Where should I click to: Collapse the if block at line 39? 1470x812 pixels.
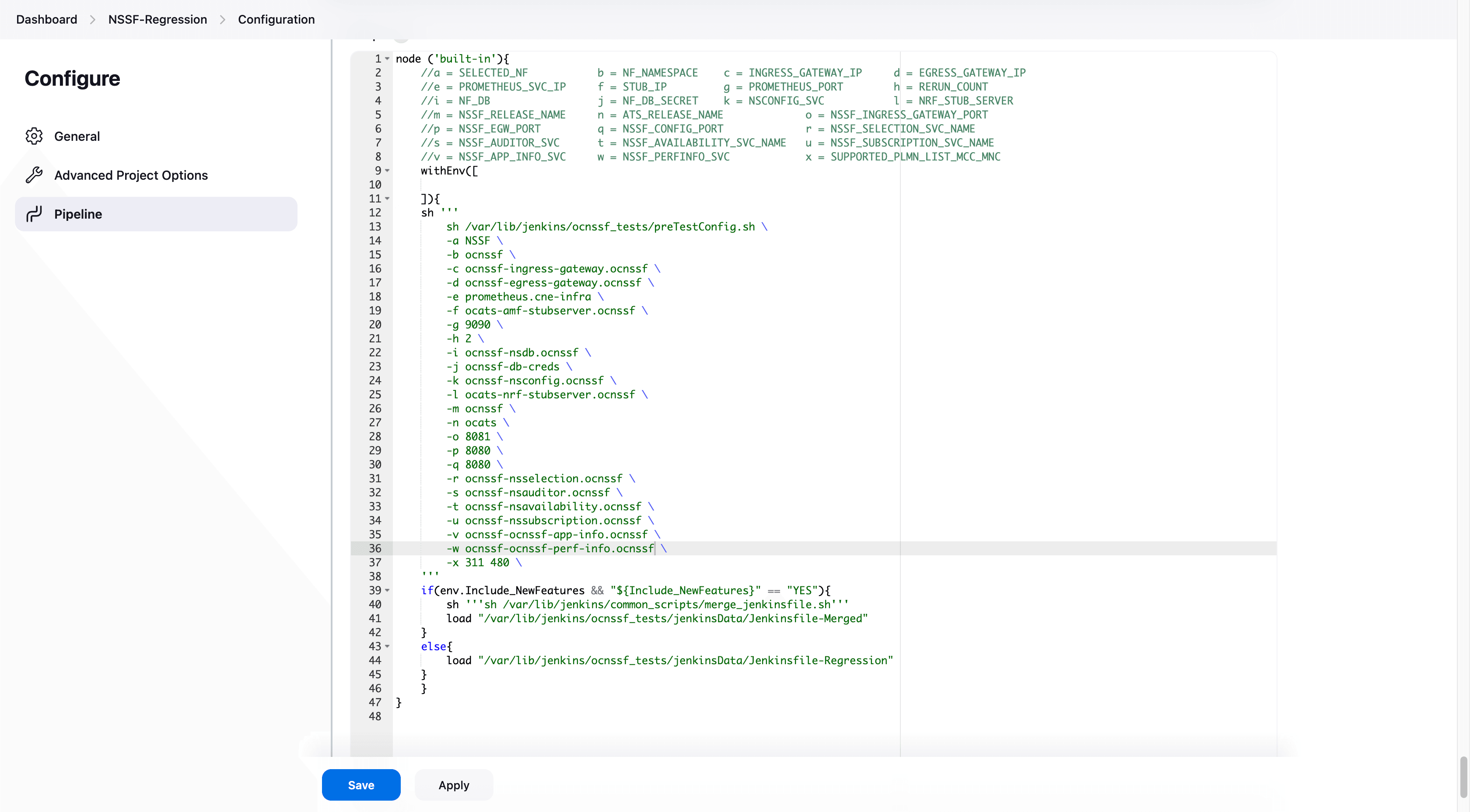coord(387,590)
